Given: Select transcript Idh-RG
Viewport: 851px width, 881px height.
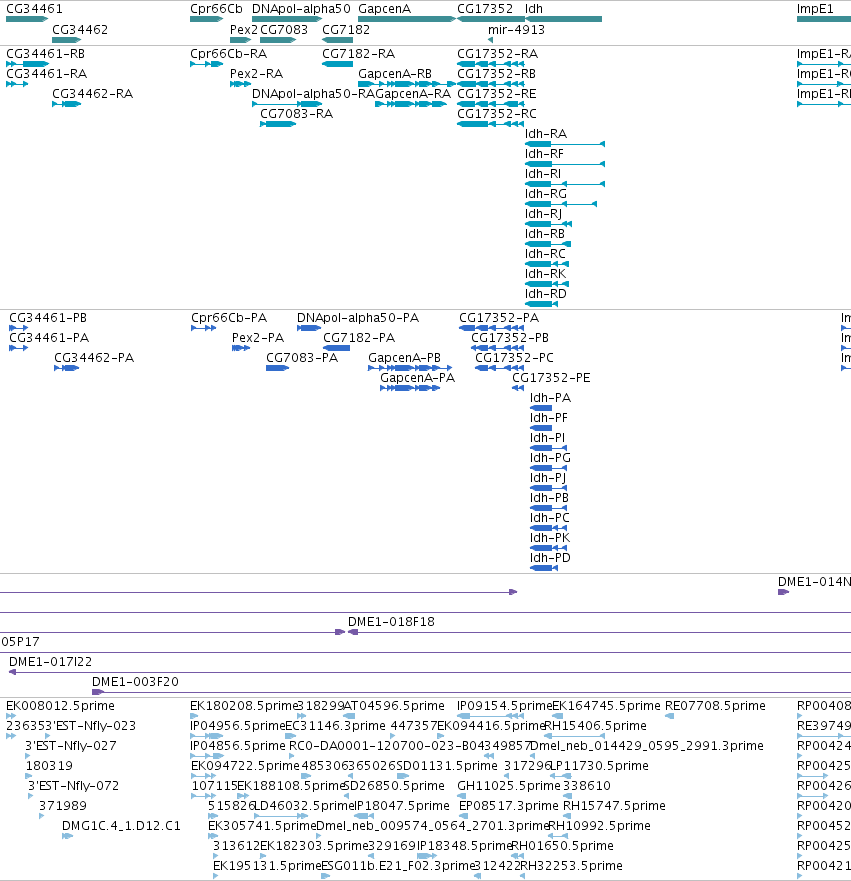Looking at the screenshot, I should pyautogui.click(x=561, y=204).
